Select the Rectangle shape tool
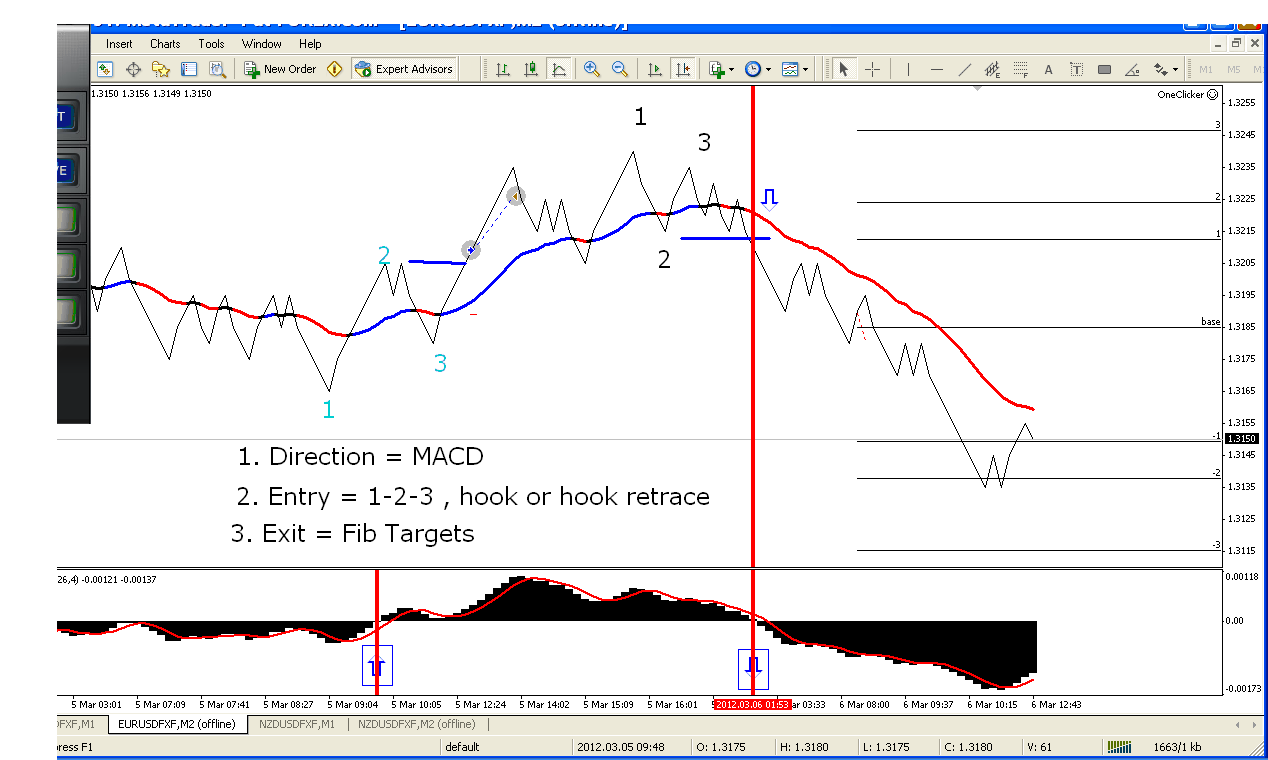 coord(1104,69)
